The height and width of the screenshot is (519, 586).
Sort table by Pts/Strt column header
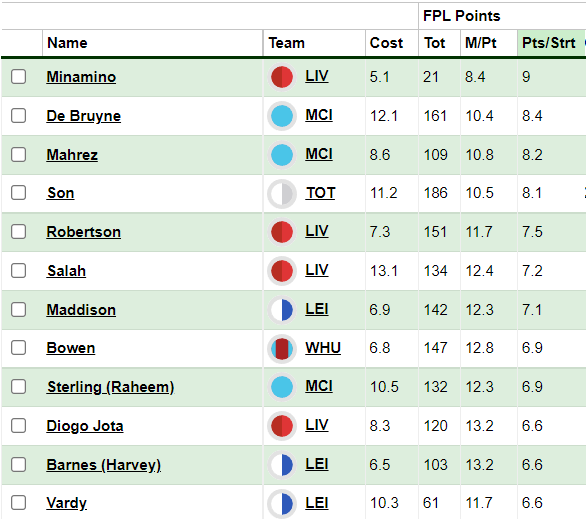click(548, 43)
